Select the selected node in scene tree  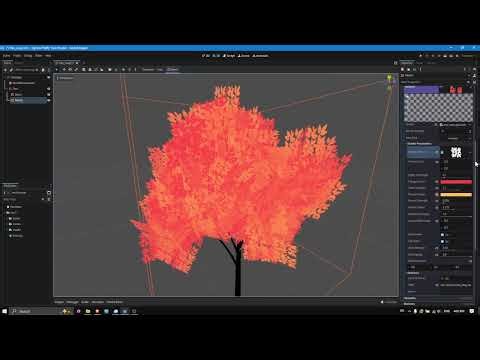click(x=28, y=100)
